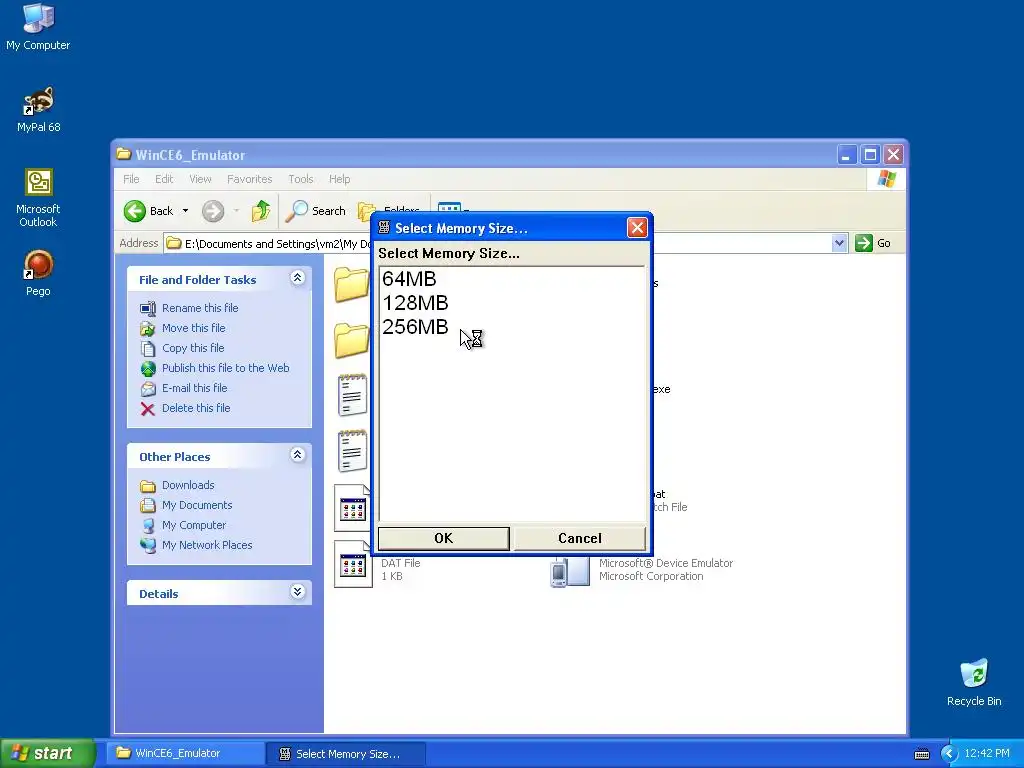Open Back button history dropdown arrow
The height and width of the screenshot is (768, 1024).
(185, 211)
